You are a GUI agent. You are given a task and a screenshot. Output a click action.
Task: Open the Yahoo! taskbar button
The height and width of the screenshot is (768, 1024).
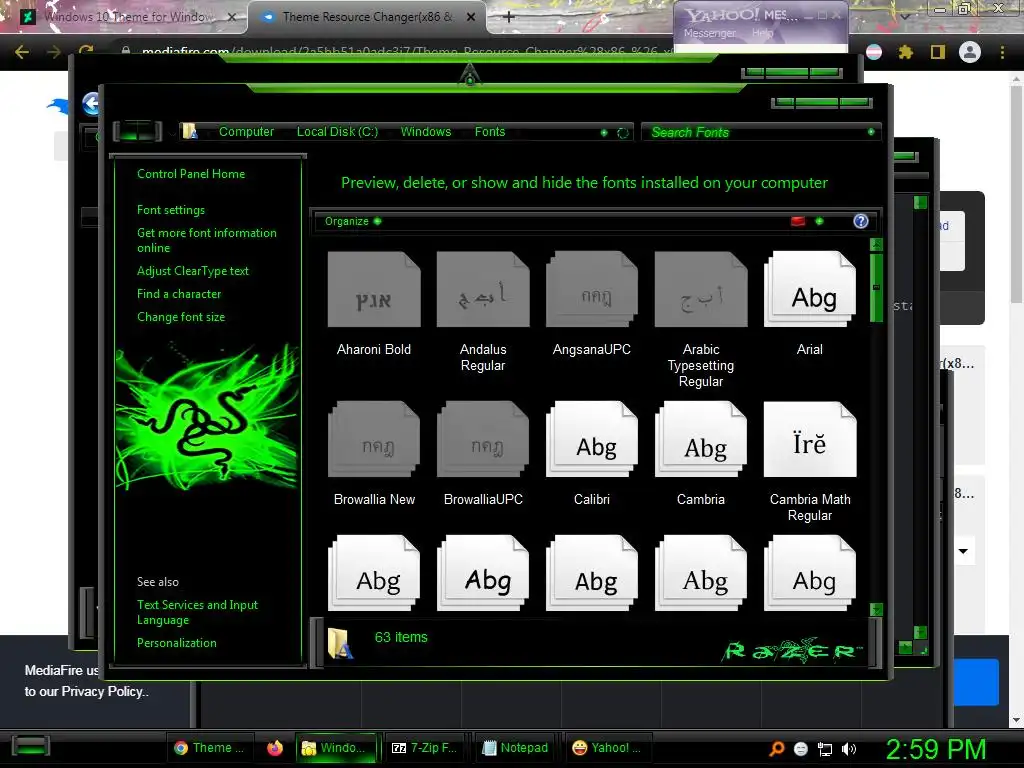pos(607,748)
